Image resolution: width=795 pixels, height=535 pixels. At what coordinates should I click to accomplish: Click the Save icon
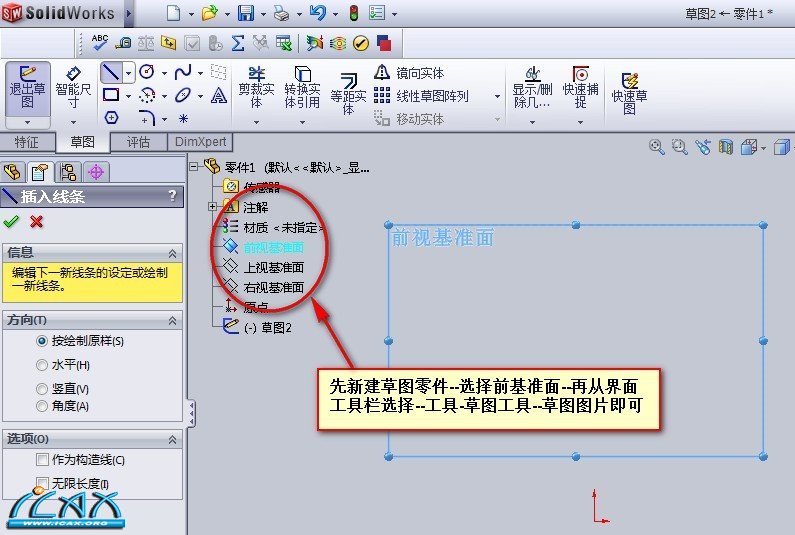click(246, 13)
